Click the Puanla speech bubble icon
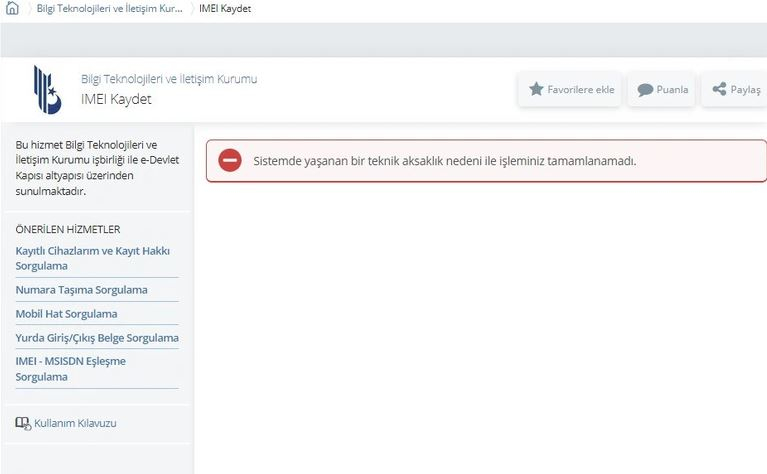The height and width of the screenshot is (474, 767). click(645, 90)
